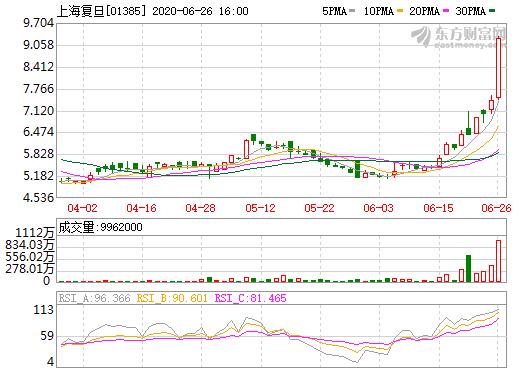Click the RSI_A:96.366 indicator value
Image resolution: width=520 pixels, height=376 pixels.
pyautogui.click(x=94, y=298)
